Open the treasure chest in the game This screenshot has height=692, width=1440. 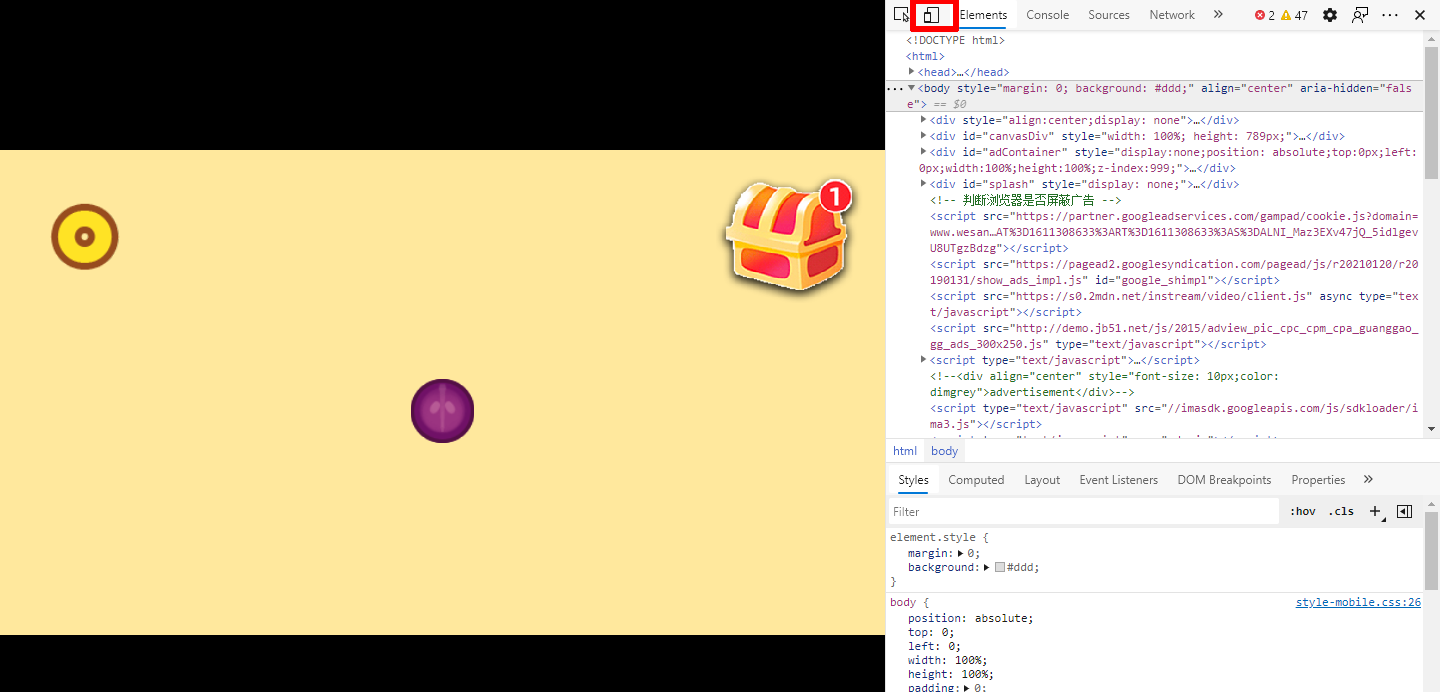click(x=788, y=238)
